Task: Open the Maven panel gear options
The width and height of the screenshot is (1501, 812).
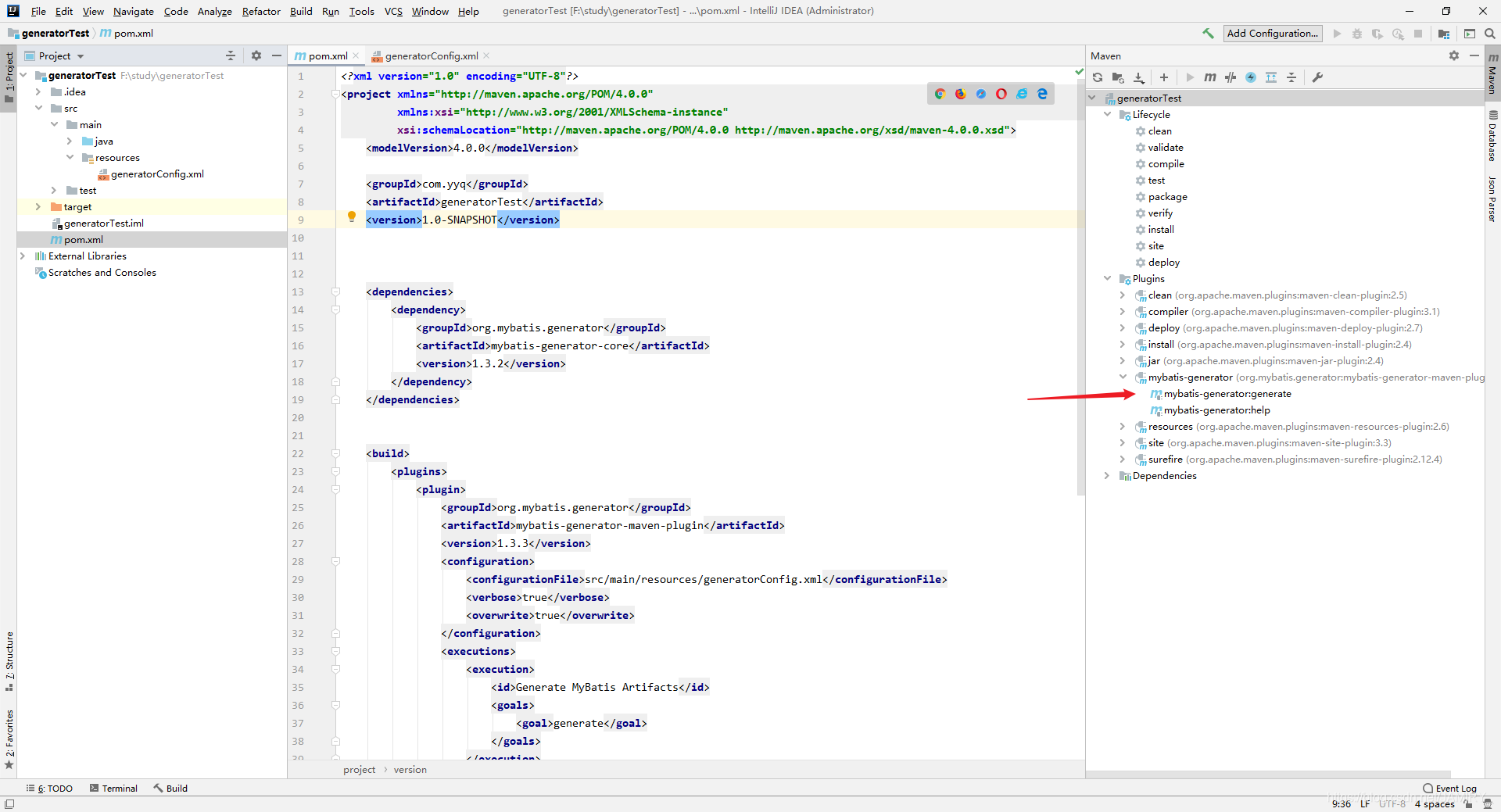Action: 1454,55
